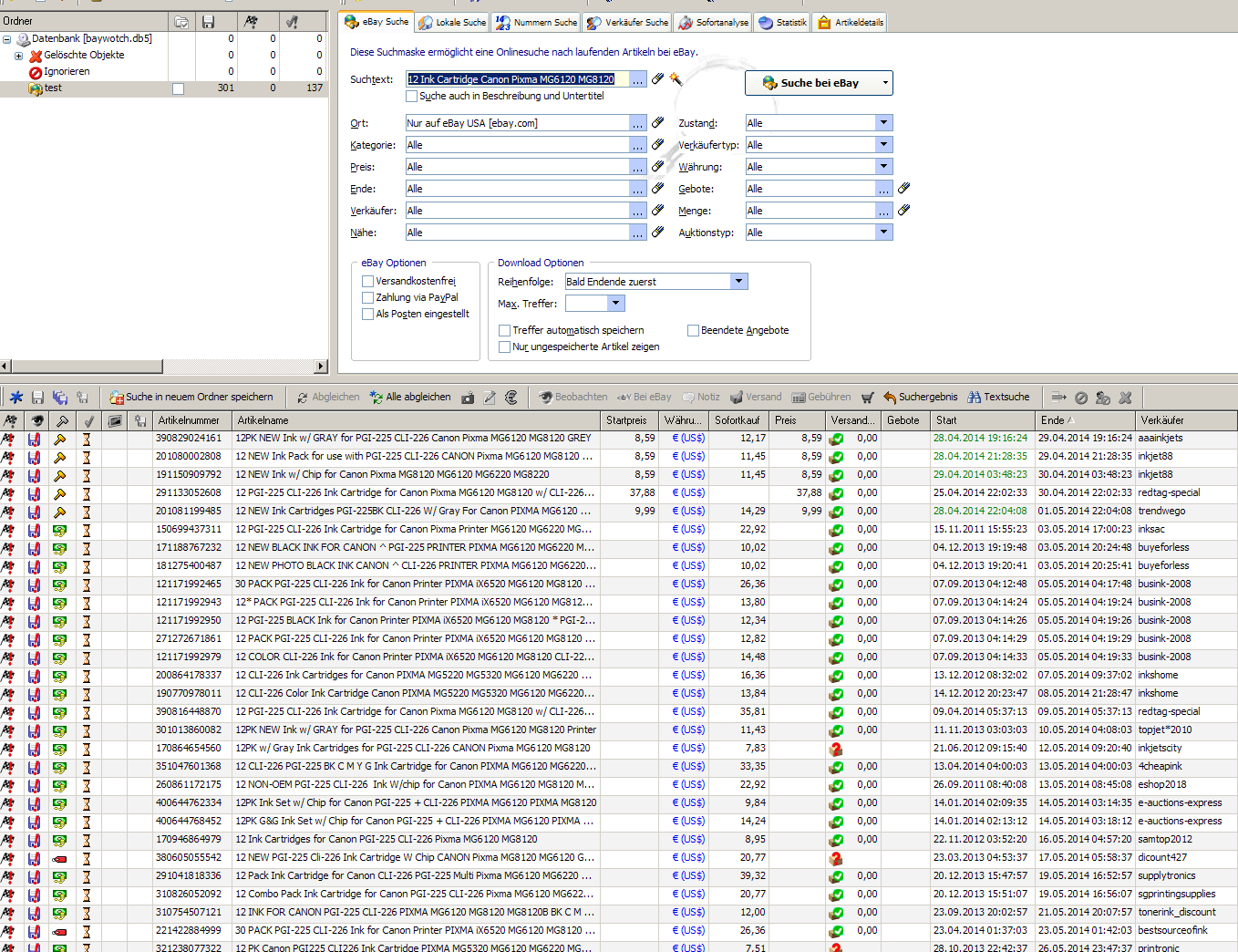Check Zahlung via PayPal

(367, 297)
